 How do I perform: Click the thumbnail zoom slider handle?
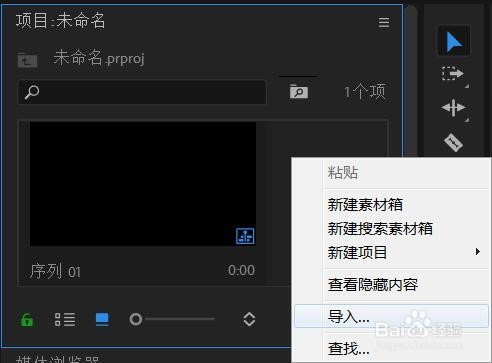(x=136, y=319)
